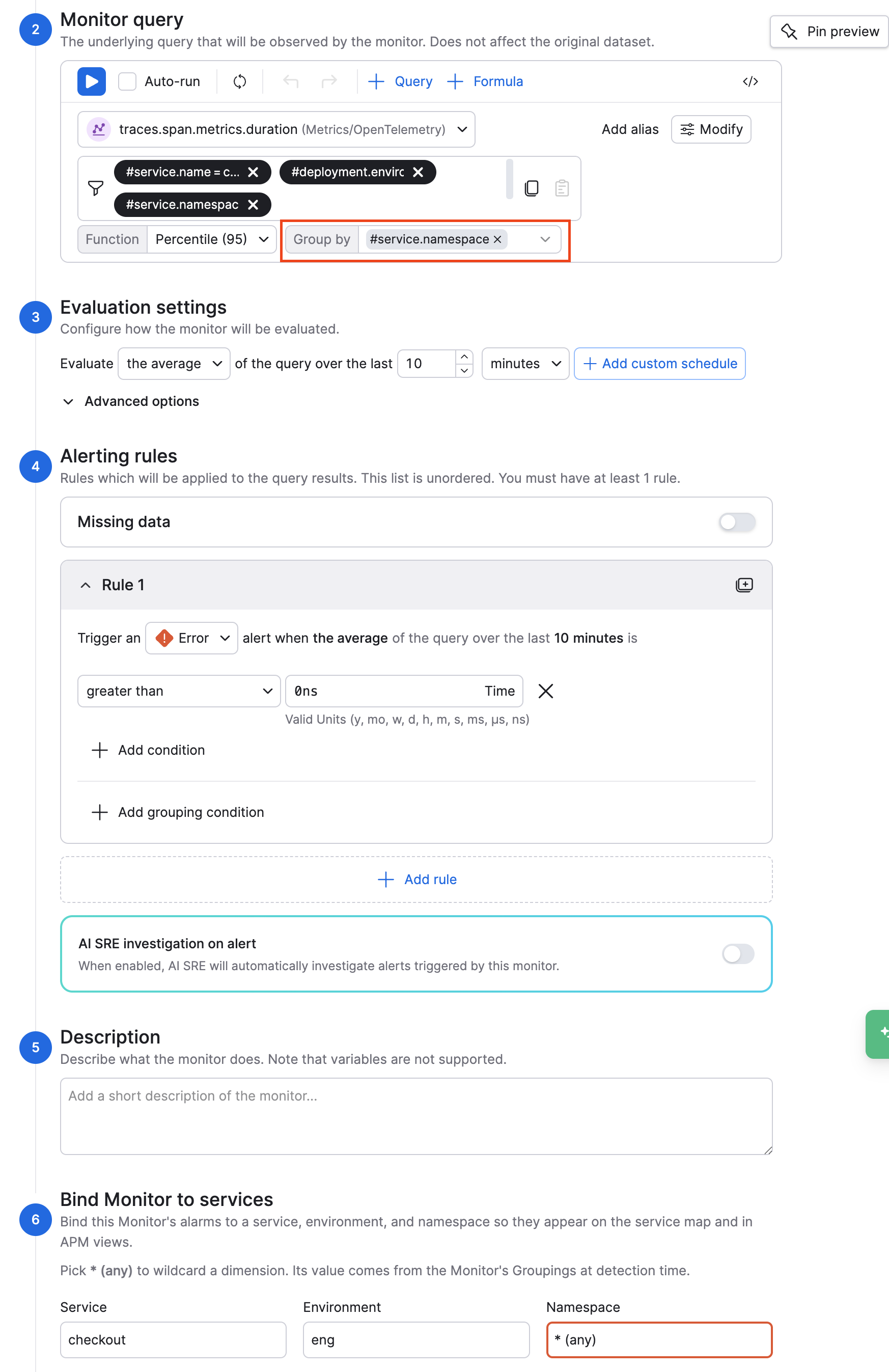Image resolution: width=889 pixels, height=1372 pixels.
Task: Run the monitor query with play button
Action: tap(92, 81)
